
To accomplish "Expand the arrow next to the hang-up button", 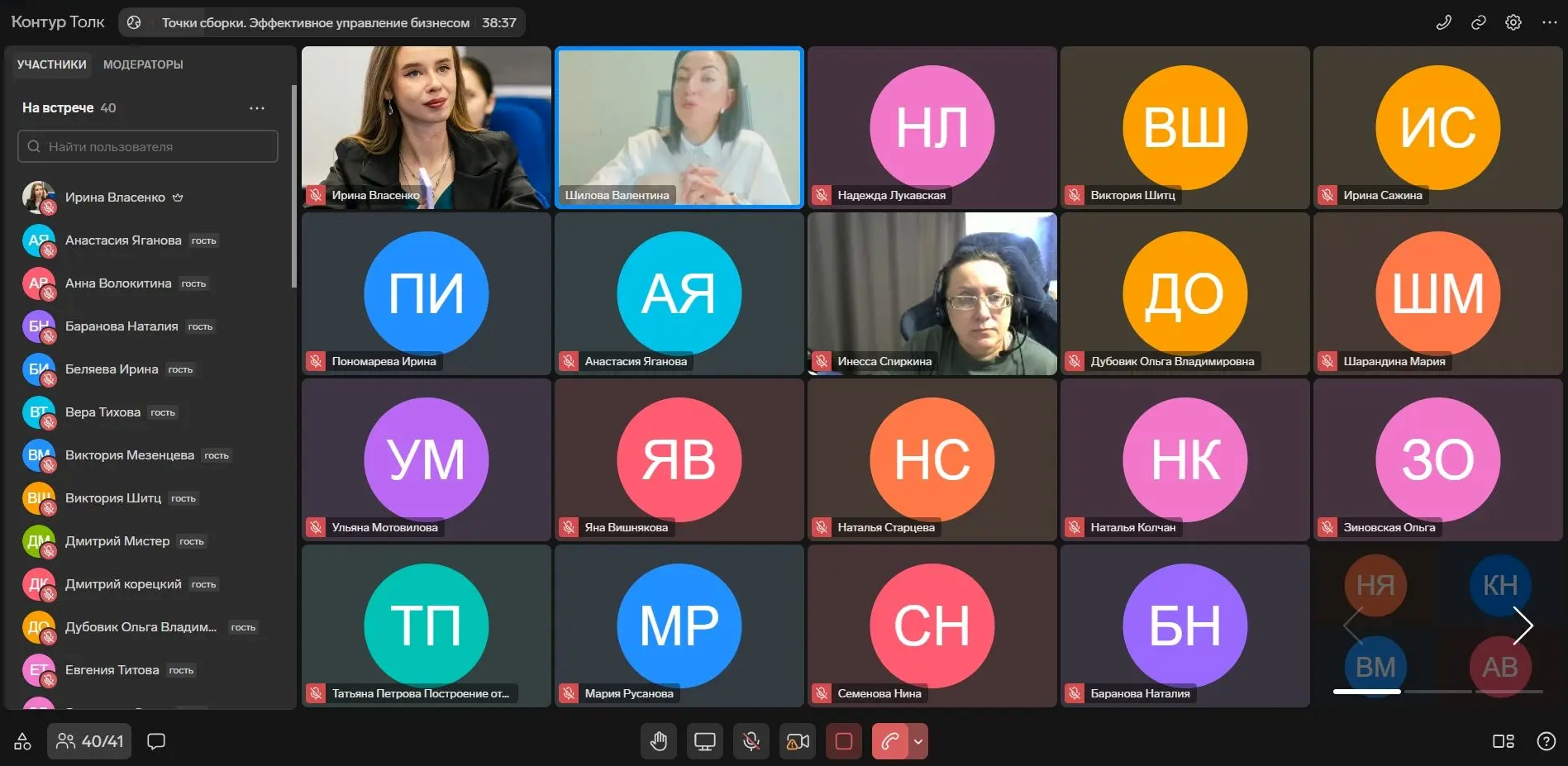I will tap(918, 741).
